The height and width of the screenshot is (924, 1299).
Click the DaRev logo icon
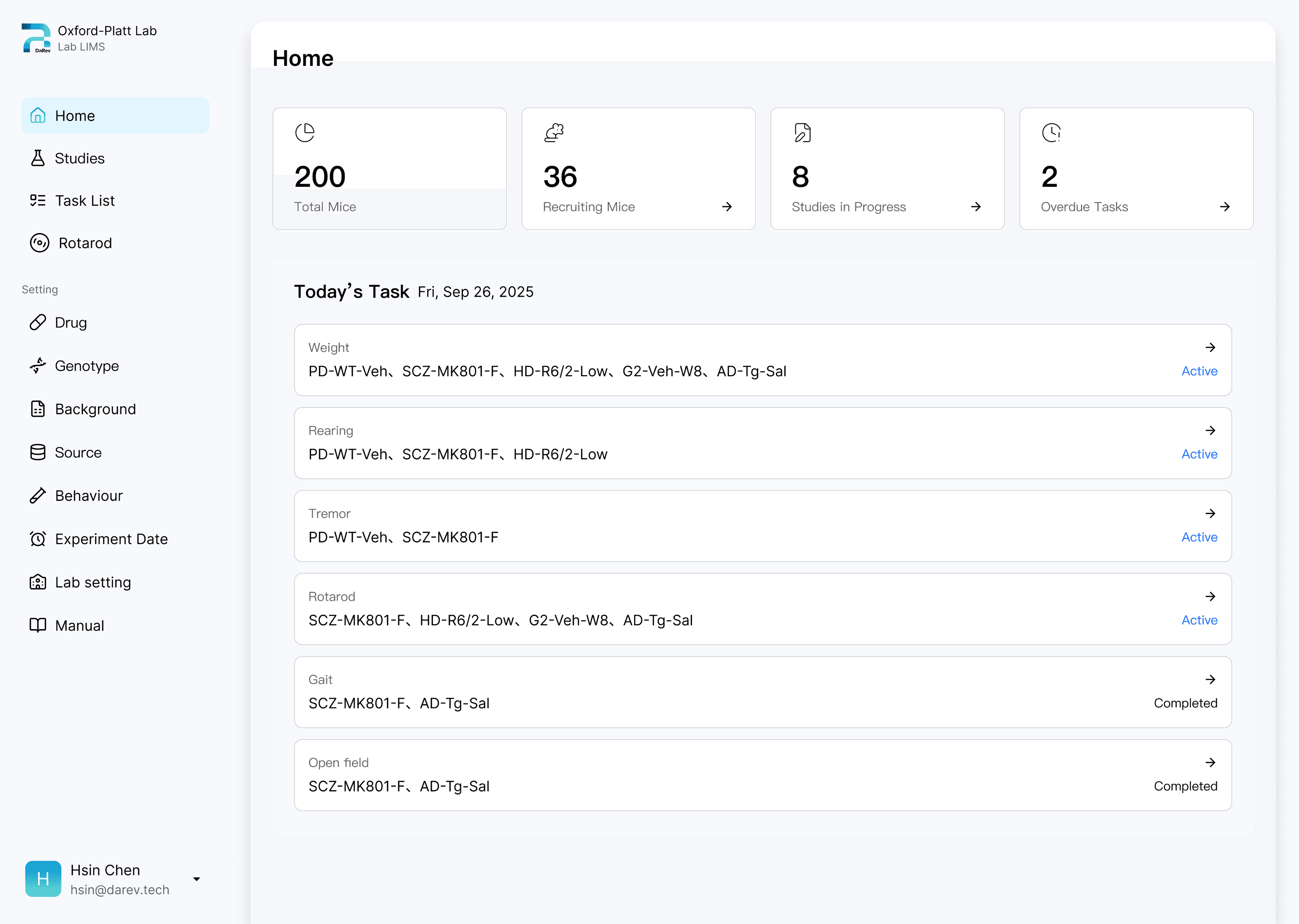click(36, 38)
